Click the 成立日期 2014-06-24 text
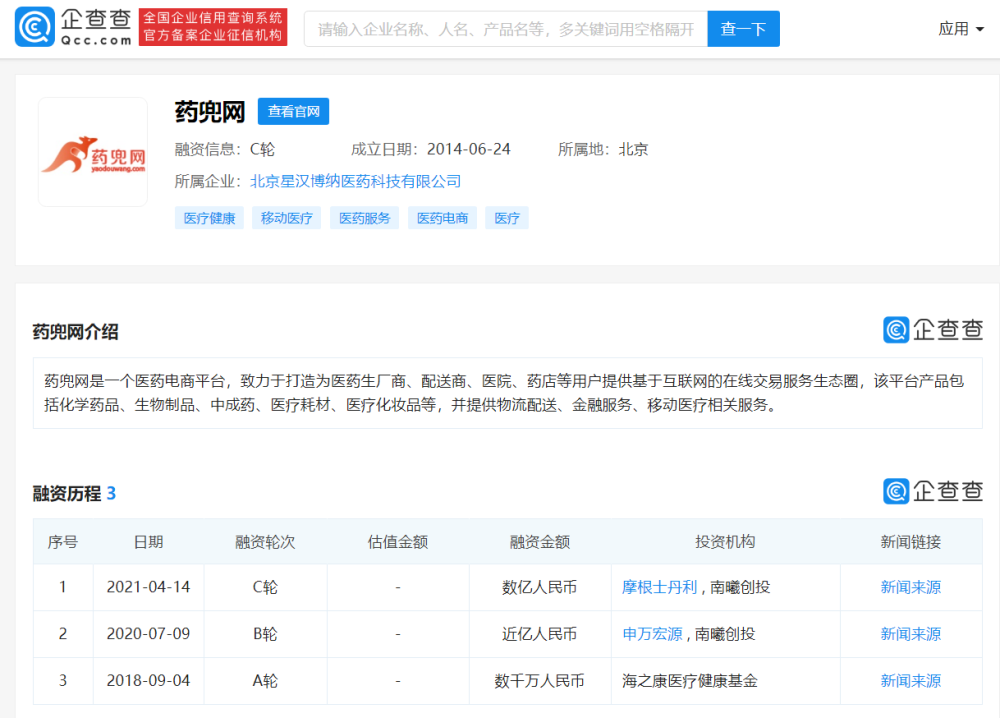This screenshot has height=718, width=1000. pyautogui.click(x=430, y=149)
